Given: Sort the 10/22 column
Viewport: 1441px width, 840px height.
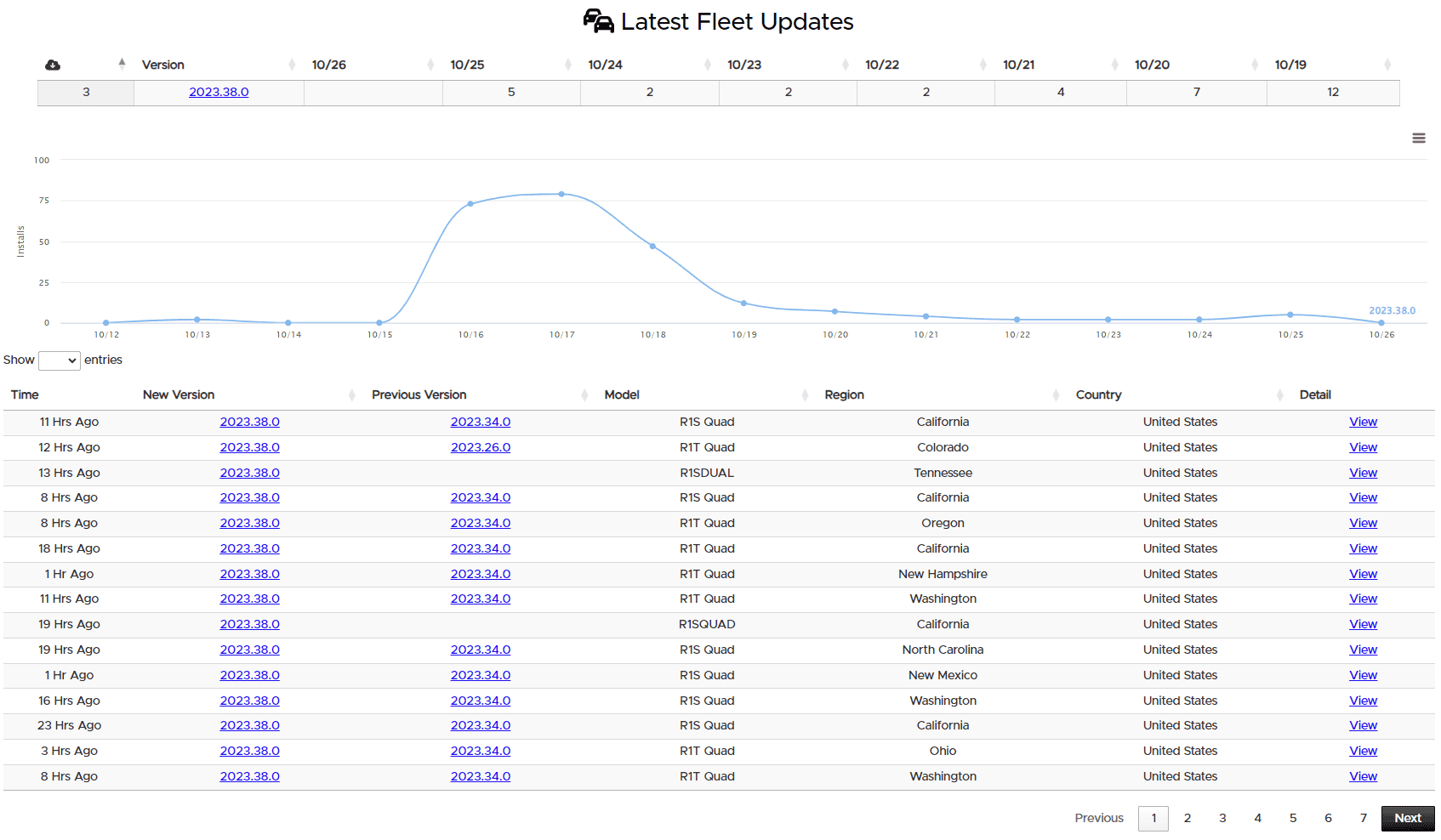Looking at the screenshot, I should point(882,65).
